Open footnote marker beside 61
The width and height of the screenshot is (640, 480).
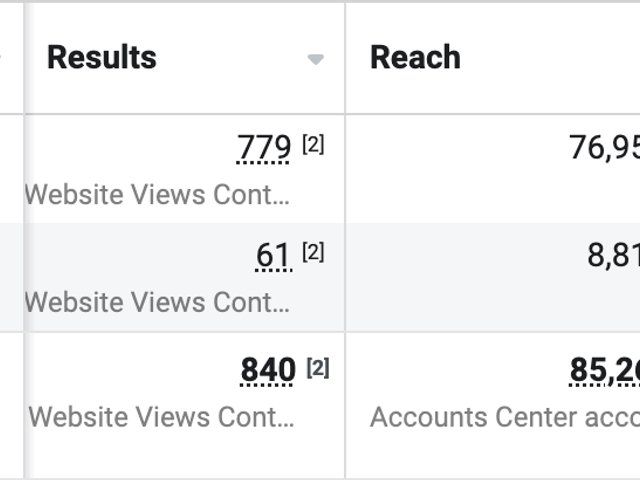point(313,253)
